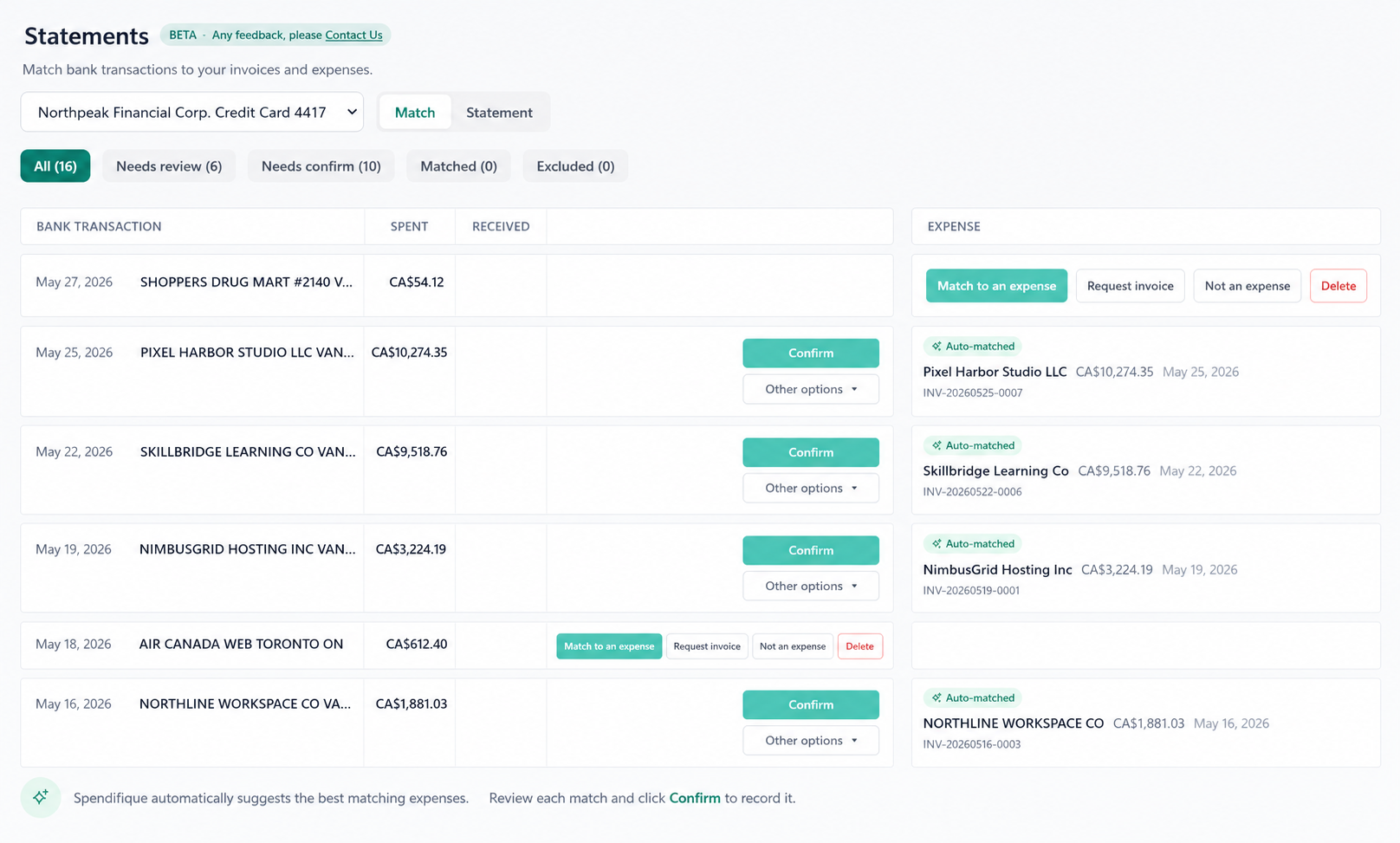This screenshot has width=1400, height=843.
Task: Click the BETA badge label
Action: pyautogui.click(x=183, y=35)
